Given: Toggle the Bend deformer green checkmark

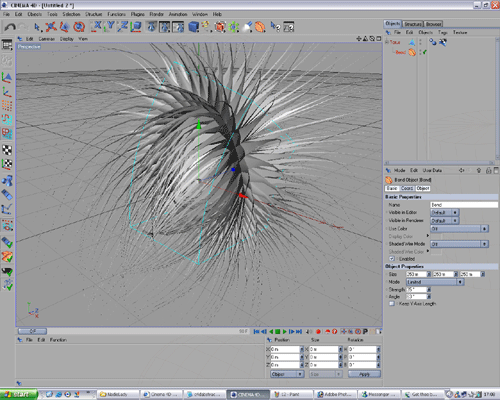Looking at the screenshot, I should coord(425,52).
